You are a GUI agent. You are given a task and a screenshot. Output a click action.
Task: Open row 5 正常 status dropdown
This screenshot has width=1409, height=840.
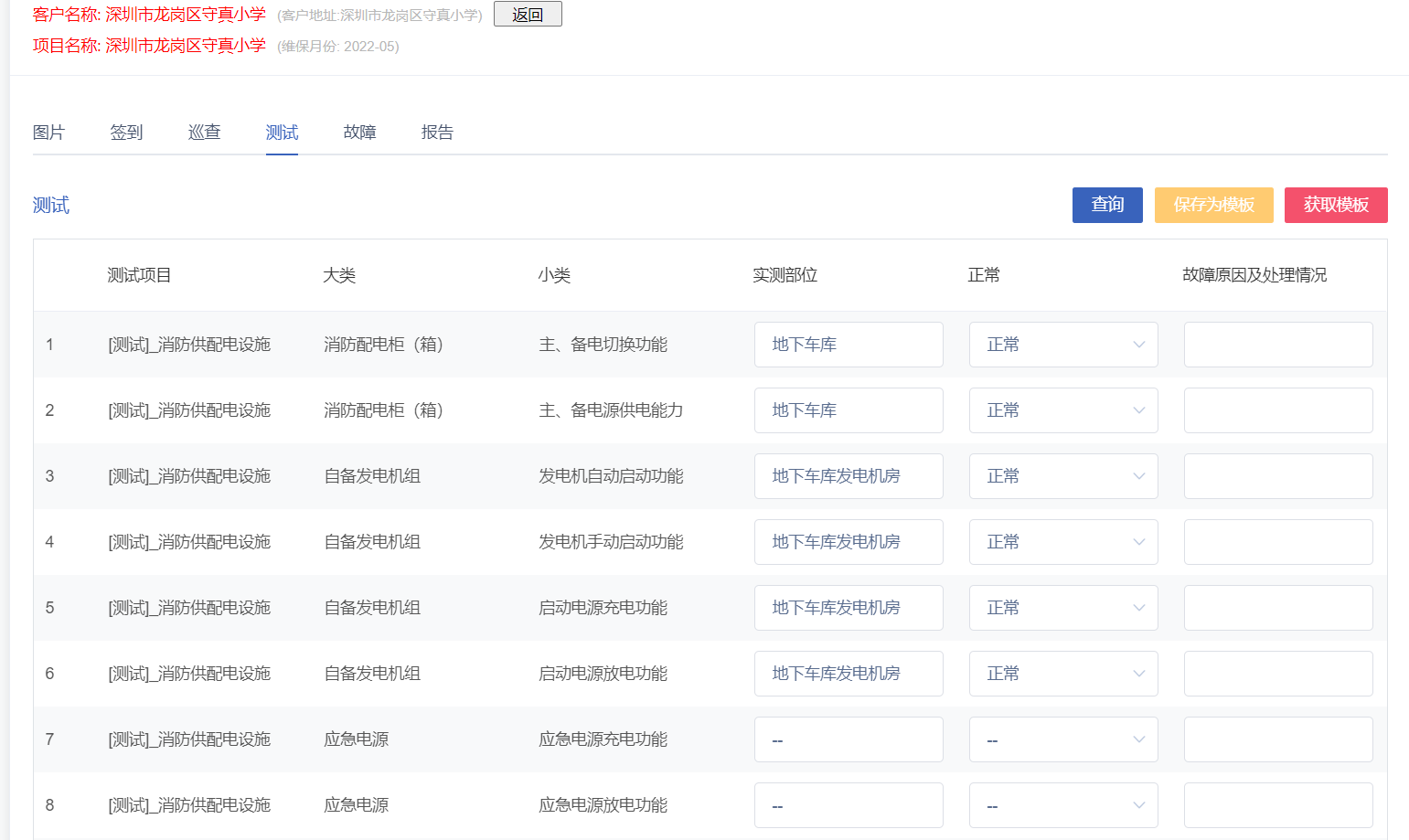tap(1062, 608)
